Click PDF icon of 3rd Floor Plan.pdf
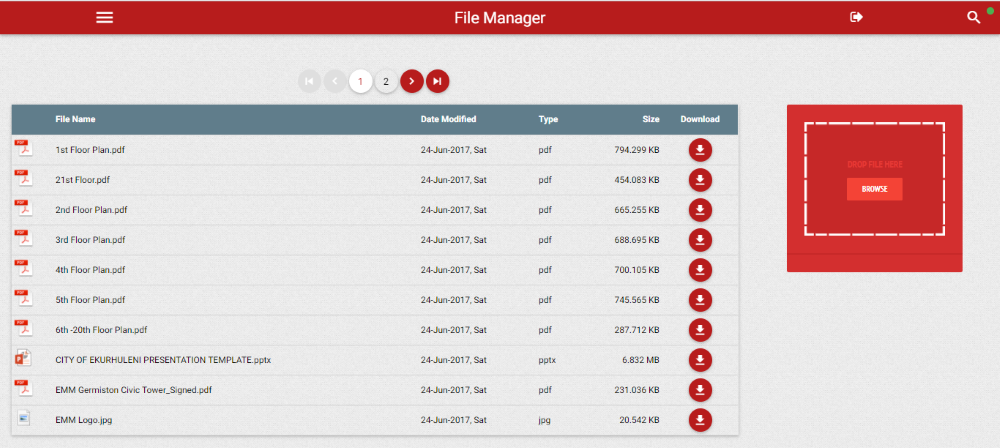Viewport: 1000px width, 448px height. point(24,238)
